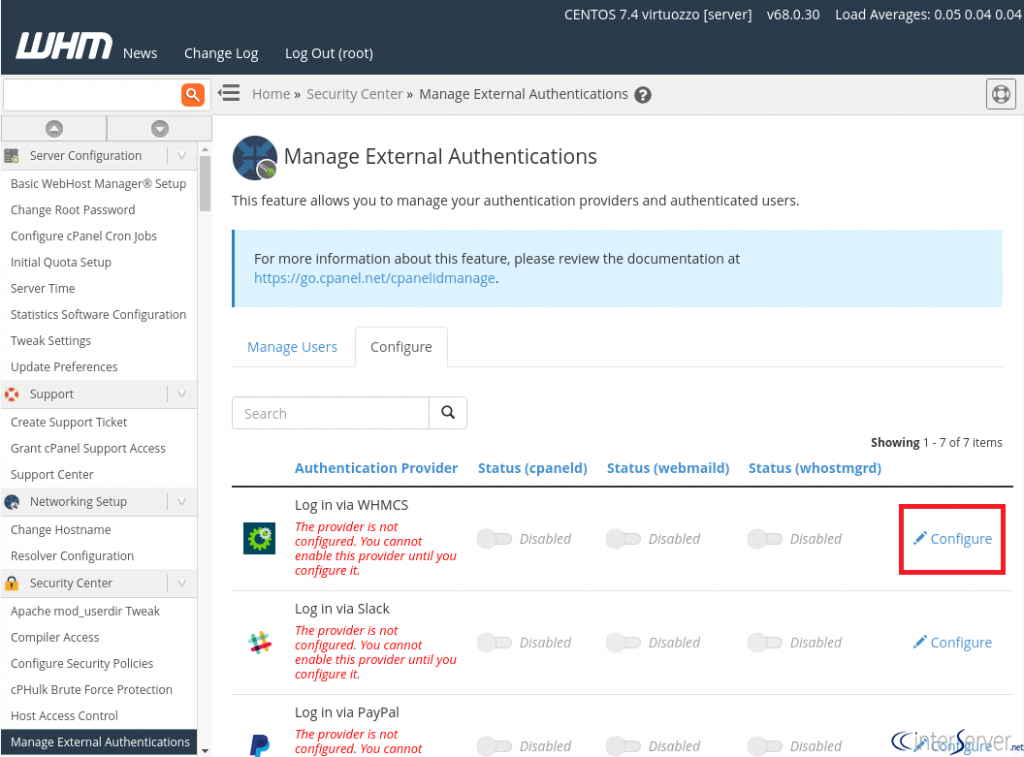1024x757 pixels.
Task: Select Manage External Authentications in sidebar
Action: pos(99,741)
